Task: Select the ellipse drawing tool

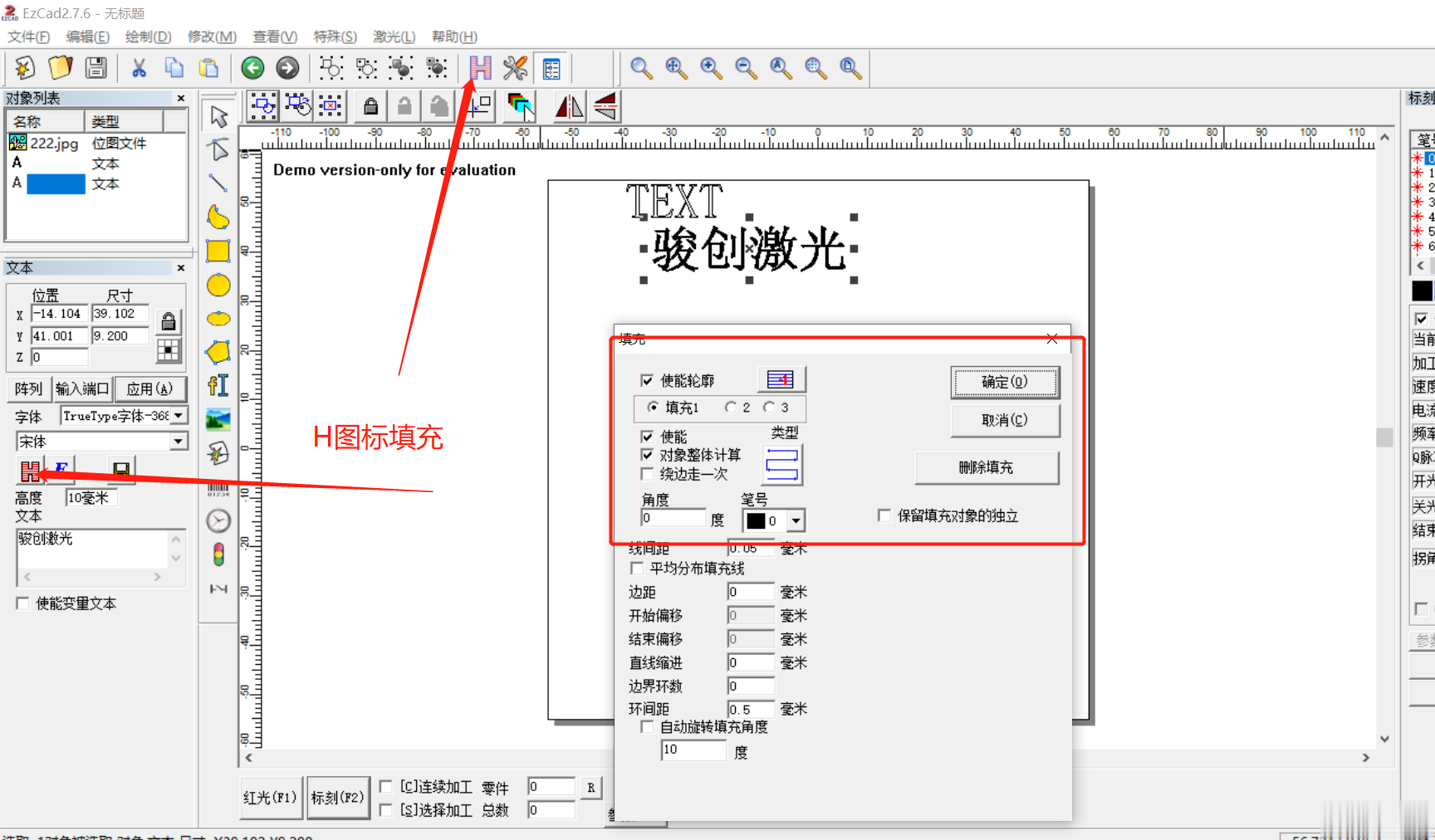Action: tap(218, 319)
